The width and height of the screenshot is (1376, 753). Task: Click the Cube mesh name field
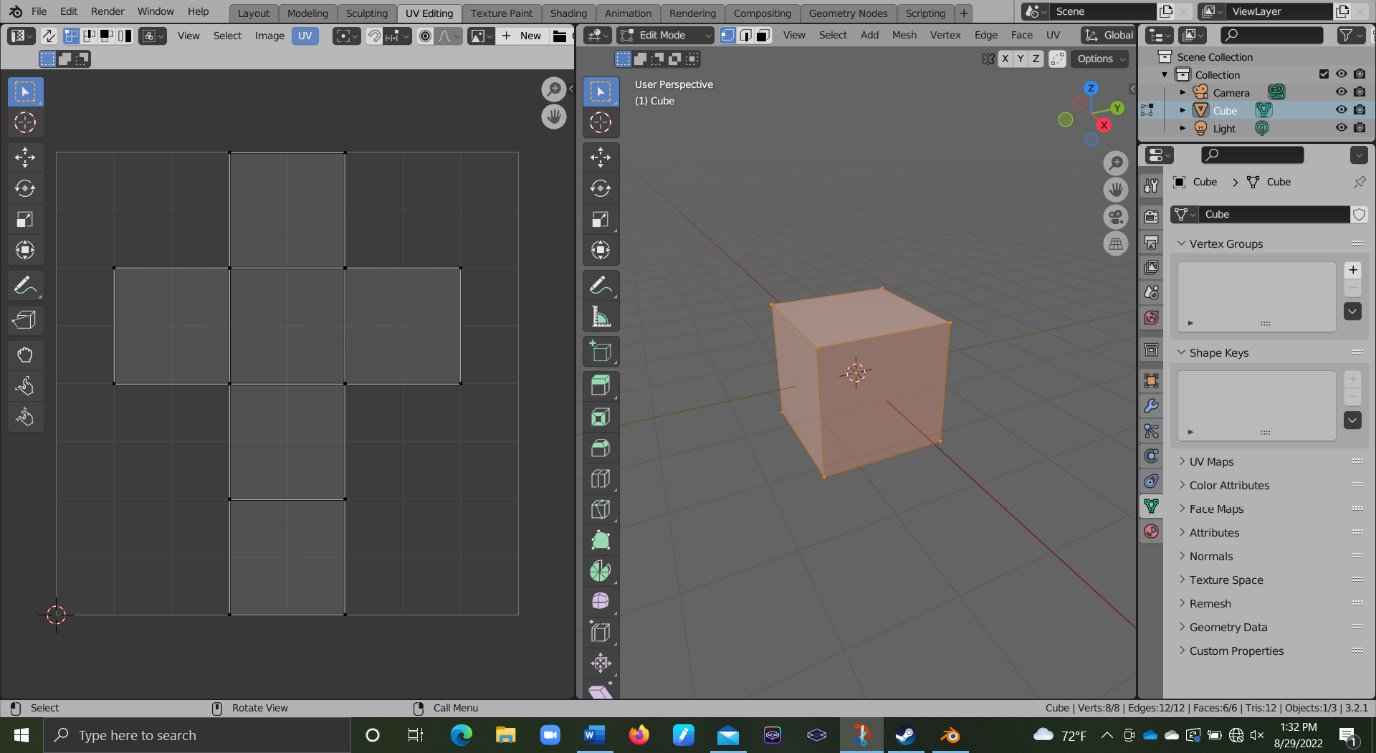coord(1275,214)
